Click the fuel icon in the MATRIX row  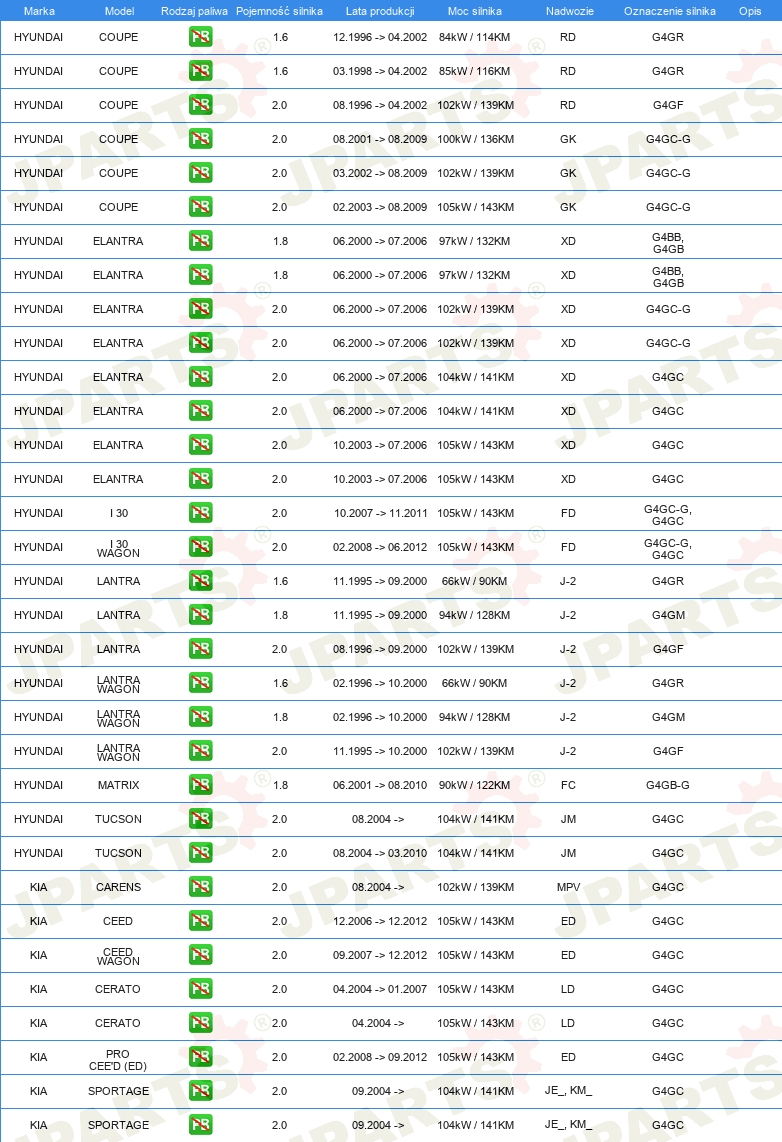click(200, 784)
